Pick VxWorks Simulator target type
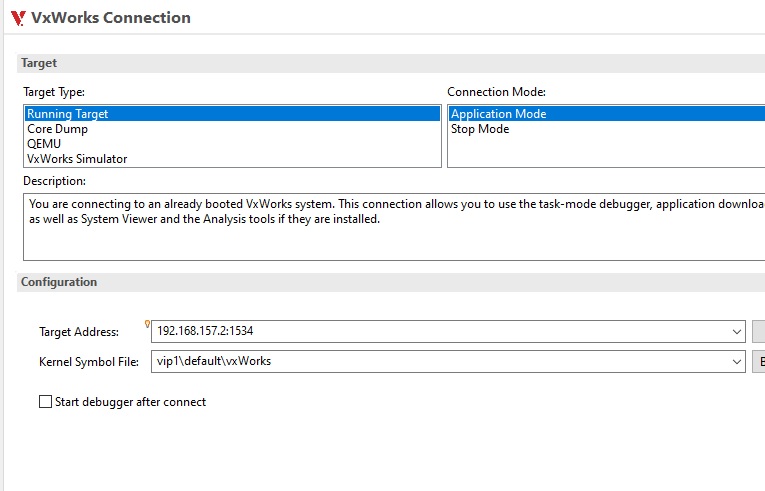This screenshot has height=491, width=765. coord(232,159)
